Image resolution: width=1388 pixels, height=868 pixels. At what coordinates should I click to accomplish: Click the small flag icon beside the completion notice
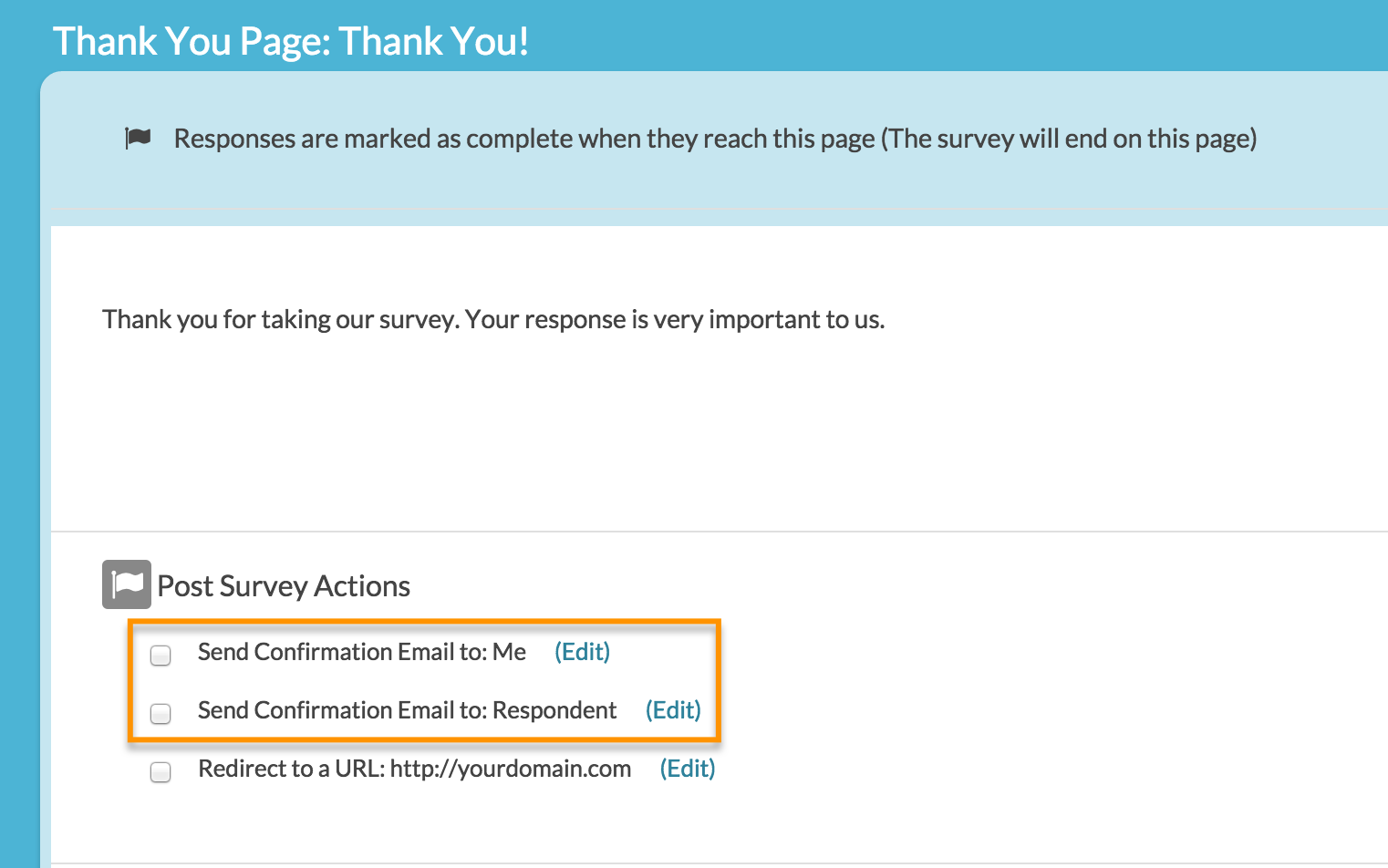(x=138, y=139)
